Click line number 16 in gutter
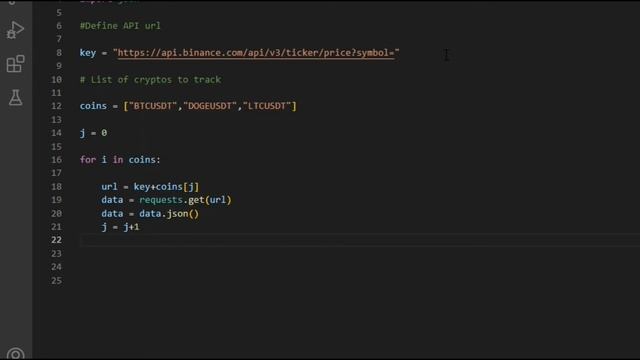The height and width of the screenshot is (360, 640). coord(56,160)
